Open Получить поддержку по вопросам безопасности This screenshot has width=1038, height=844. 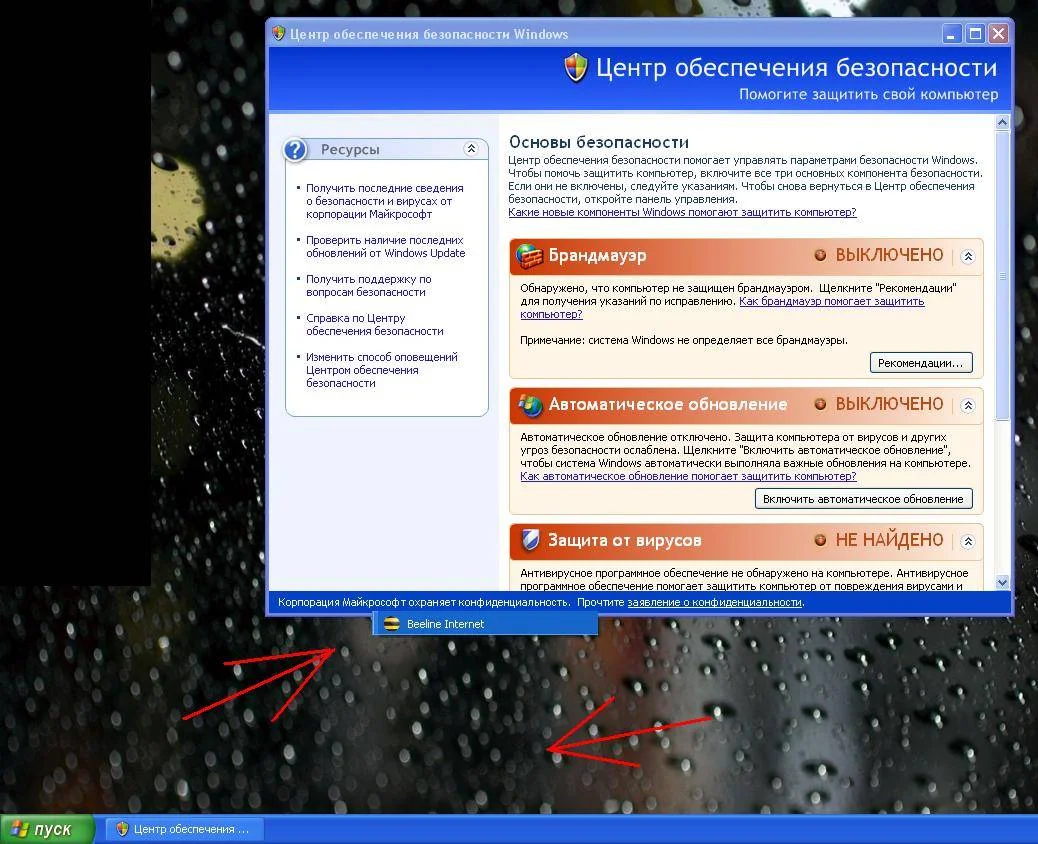368,285
